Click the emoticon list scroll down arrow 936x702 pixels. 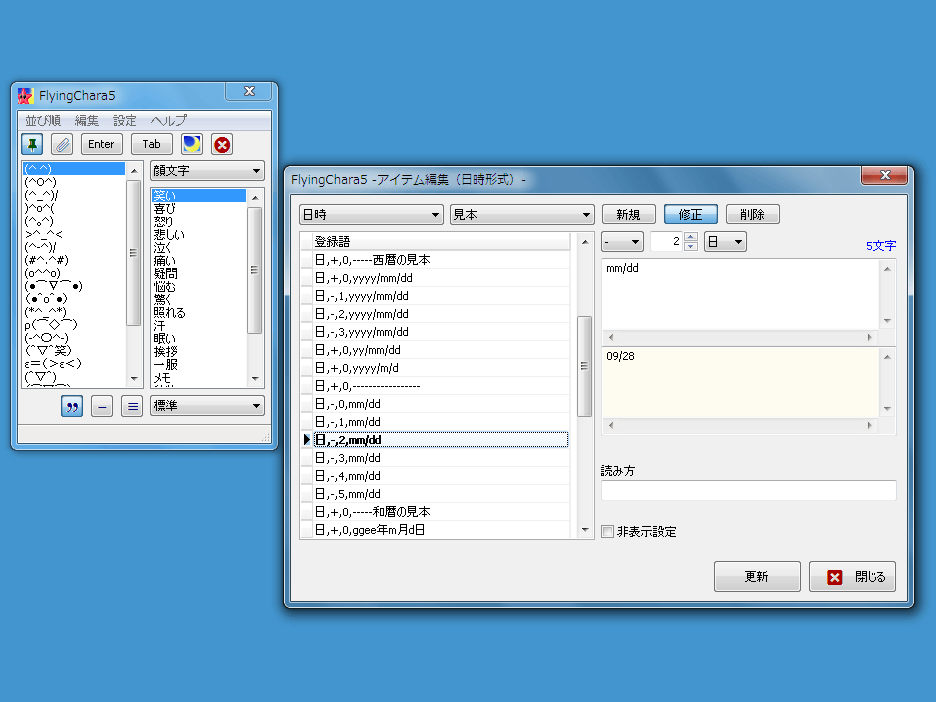point(134,379)
